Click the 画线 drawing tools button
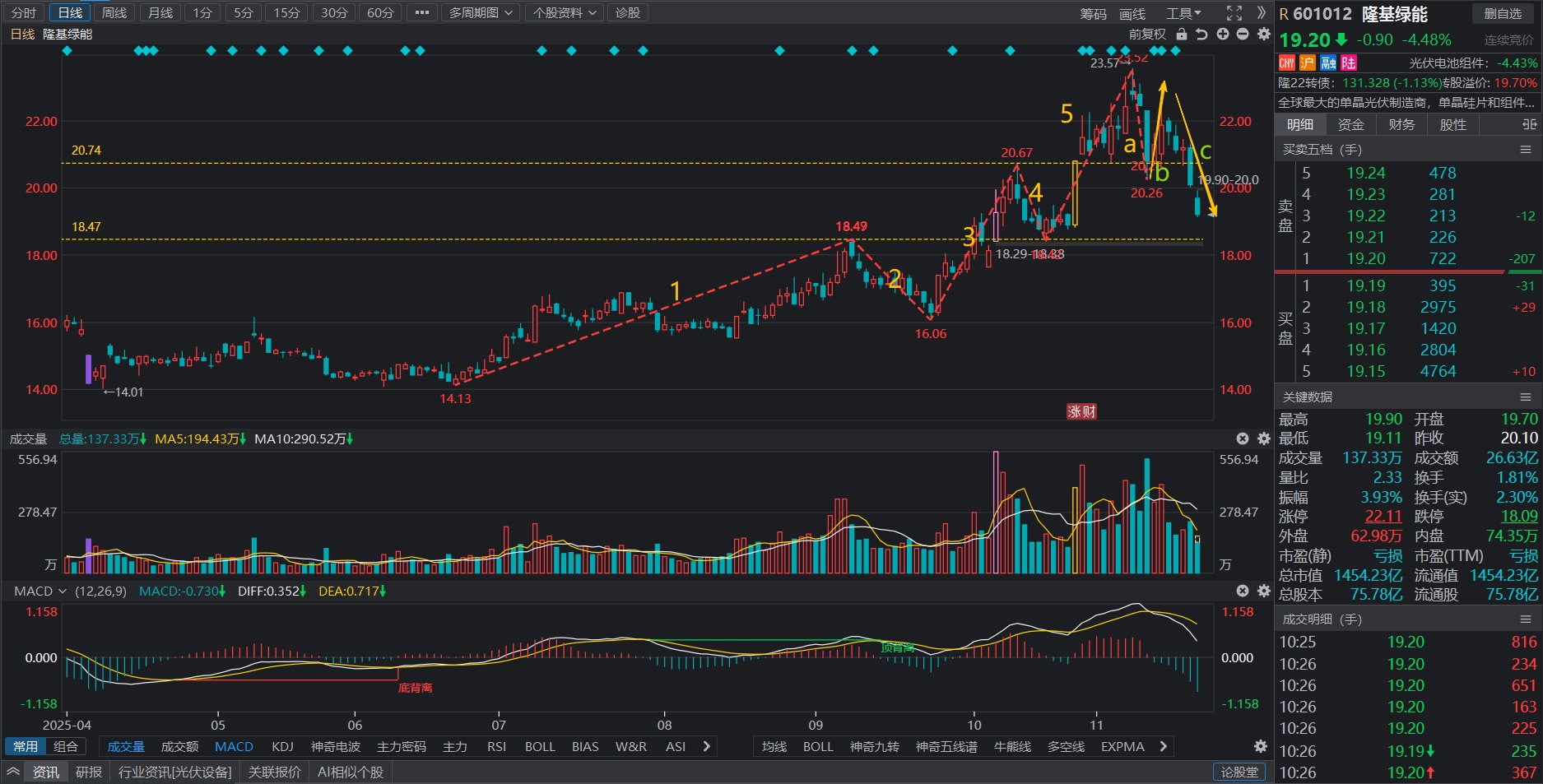 [1132, 13]
